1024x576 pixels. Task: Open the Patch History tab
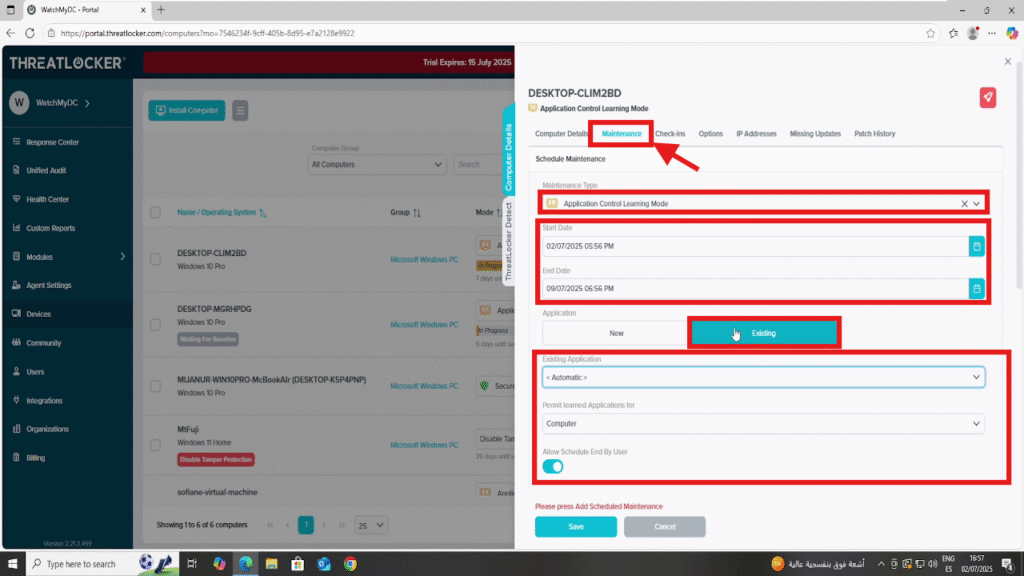click(874, 134)
